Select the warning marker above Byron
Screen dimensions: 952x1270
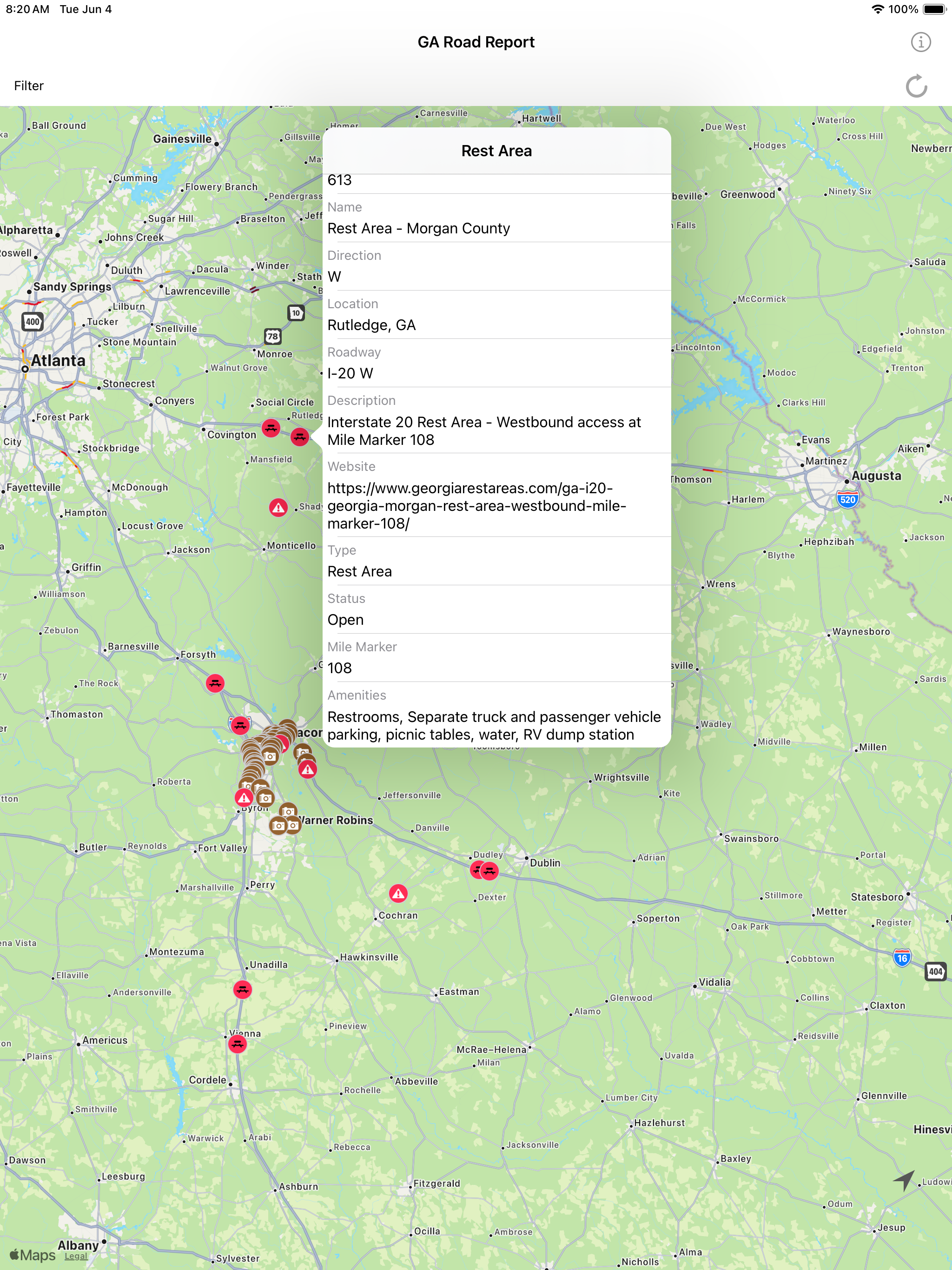tap(244, 798)
